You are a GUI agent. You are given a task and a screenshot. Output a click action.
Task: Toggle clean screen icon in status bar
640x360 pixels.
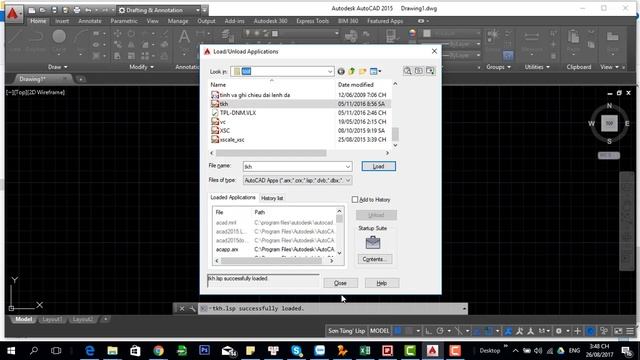[618, 331]
